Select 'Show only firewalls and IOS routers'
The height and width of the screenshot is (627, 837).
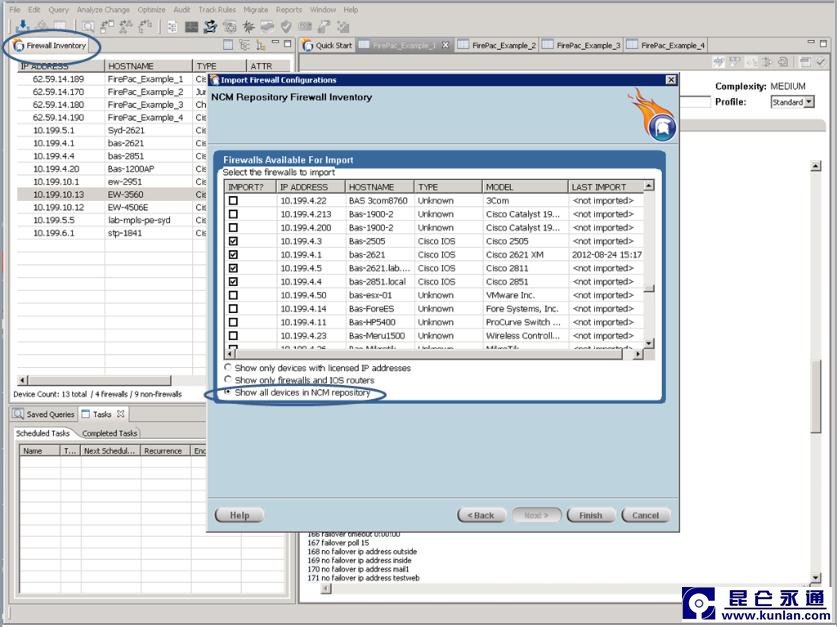coord(228,380)
